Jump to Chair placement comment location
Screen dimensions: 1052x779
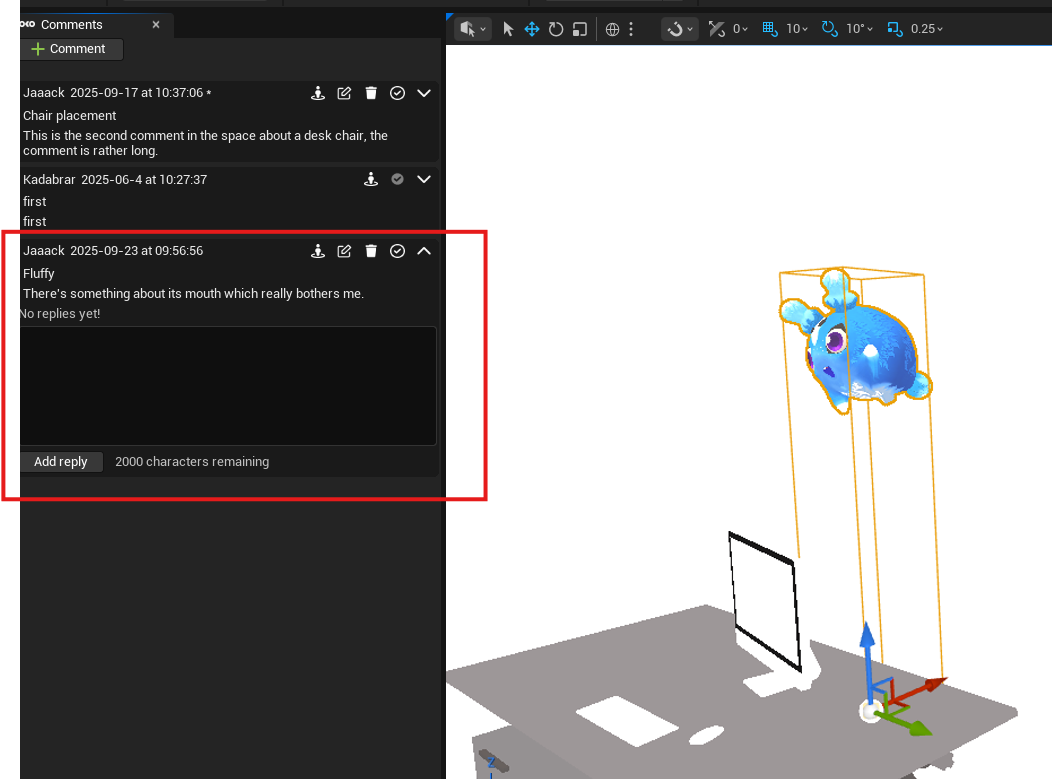(x=318, y=93)
